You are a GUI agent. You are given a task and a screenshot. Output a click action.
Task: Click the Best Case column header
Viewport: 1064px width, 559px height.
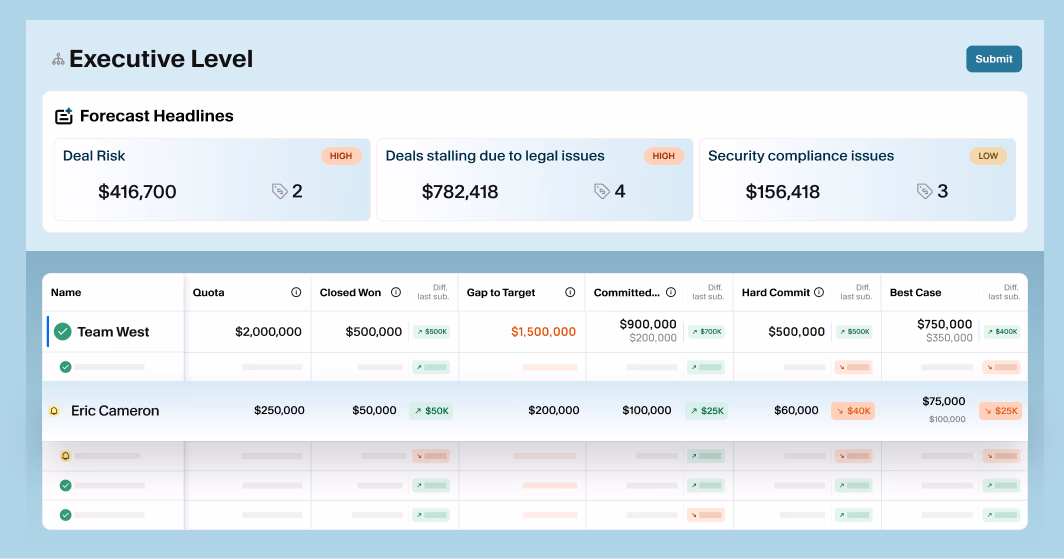[915, 292]
